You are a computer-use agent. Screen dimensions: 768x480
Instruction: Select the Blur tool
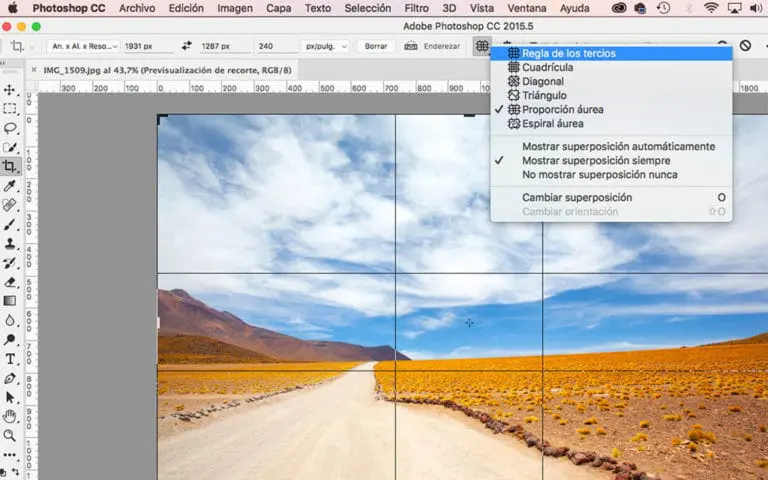[x=9, y=320]
